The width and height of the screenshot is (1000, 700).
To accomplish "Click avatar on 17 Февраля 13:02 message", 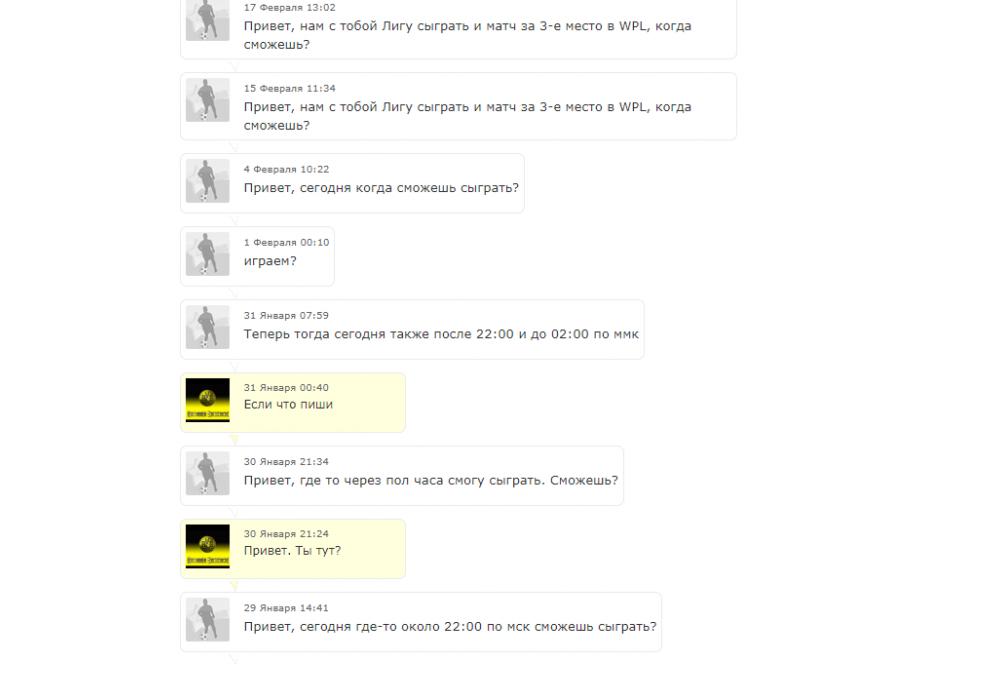I will (x=207, y=20).
